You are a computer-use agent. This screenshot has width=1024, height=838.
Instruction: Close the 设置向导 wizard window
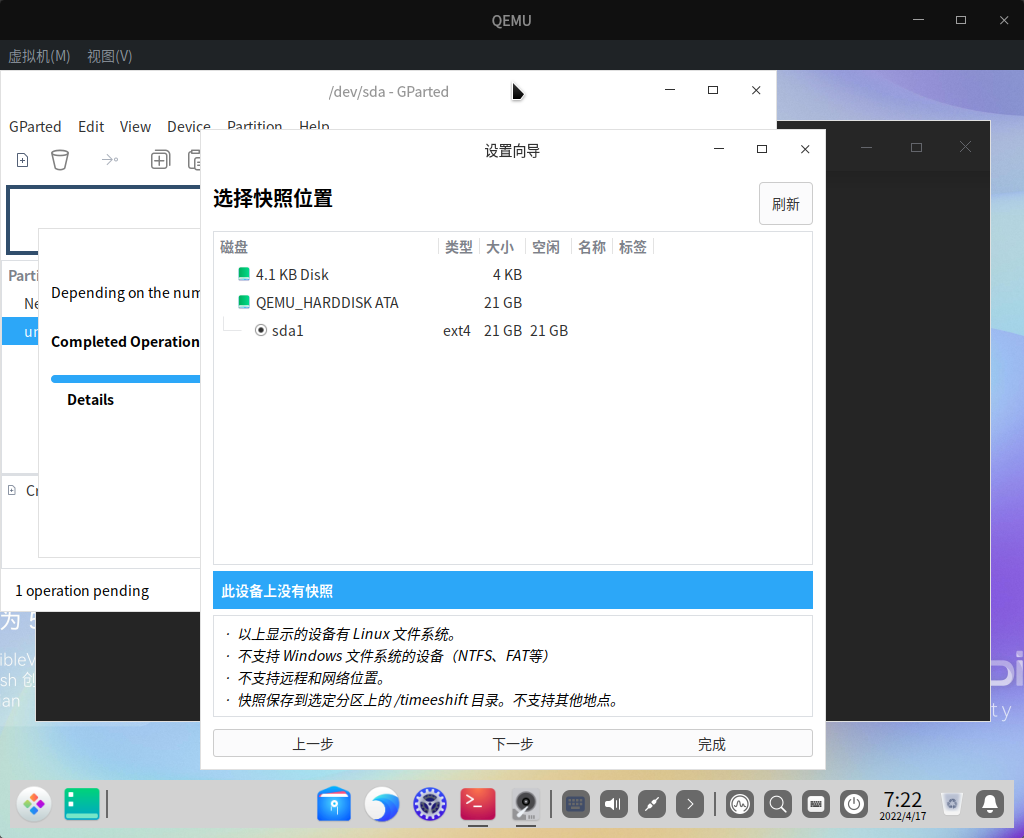(x=805, y=149)
